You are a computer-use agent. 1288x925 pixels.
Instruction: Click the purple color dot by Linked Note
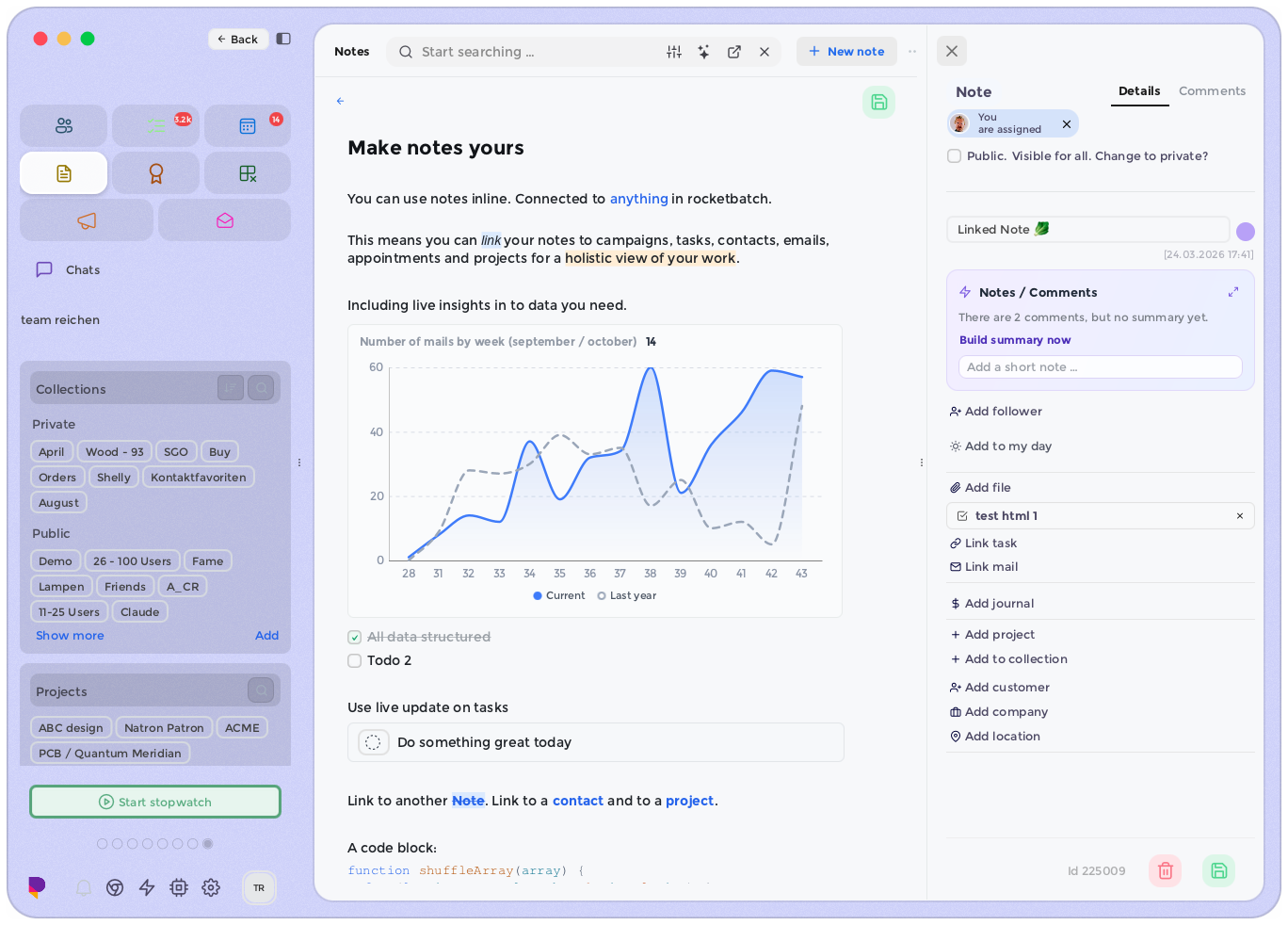click(x=1245, y=232)
